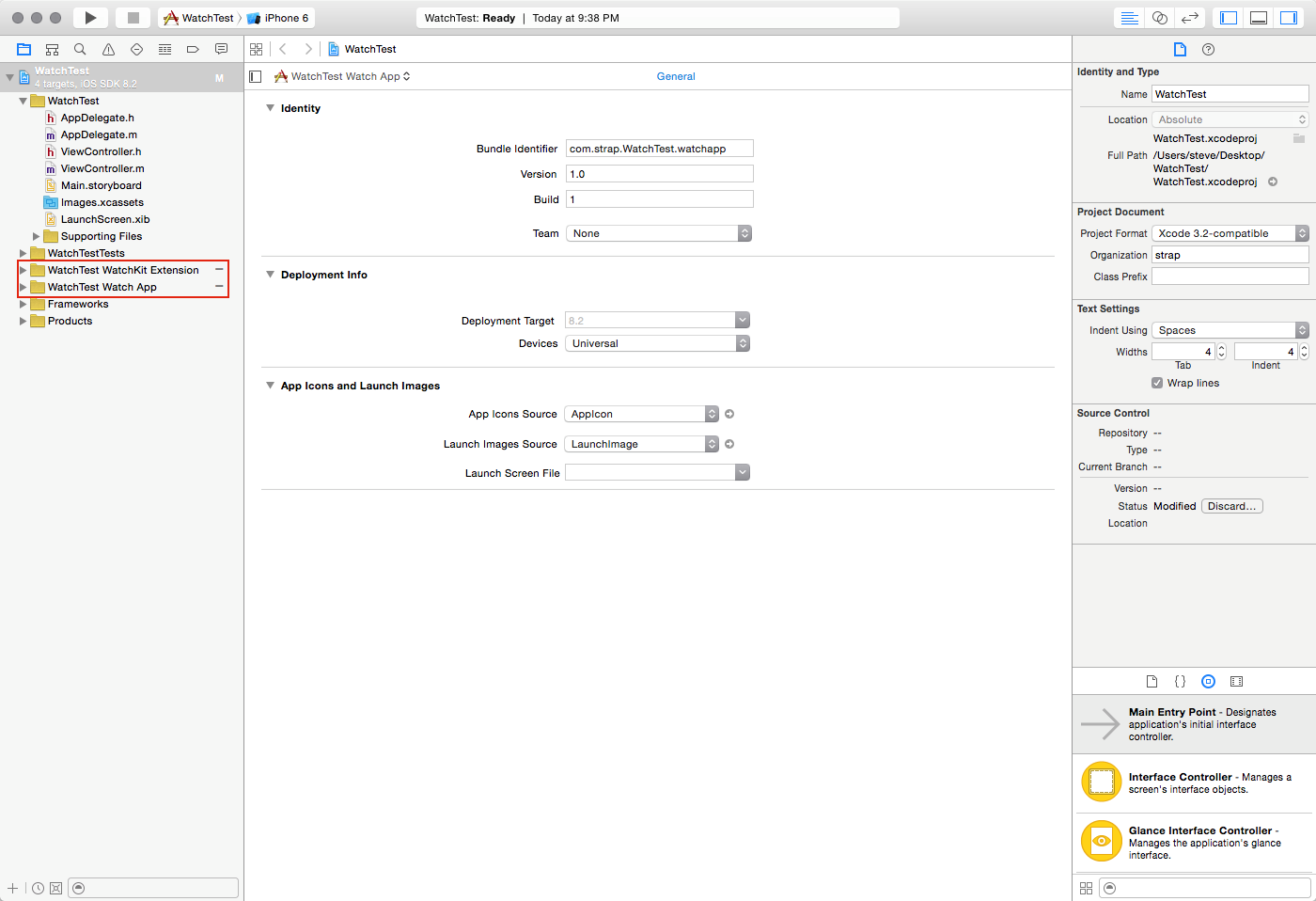This screenshot has width=1316, height=901.
Task: Increment the Tab width stepper
Action: (x=1221, y=348)
